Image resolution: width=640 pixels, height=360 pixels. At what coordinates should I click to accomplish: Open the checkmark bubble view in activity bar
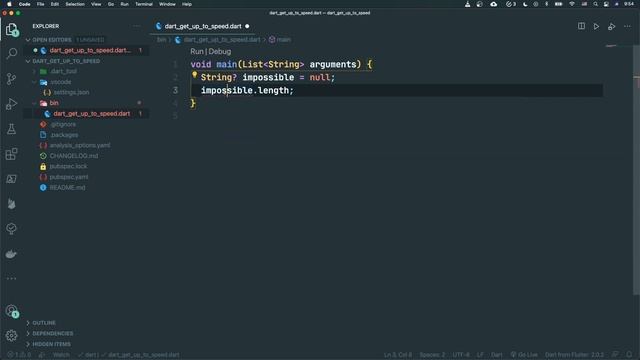click(x=11, y=229)
